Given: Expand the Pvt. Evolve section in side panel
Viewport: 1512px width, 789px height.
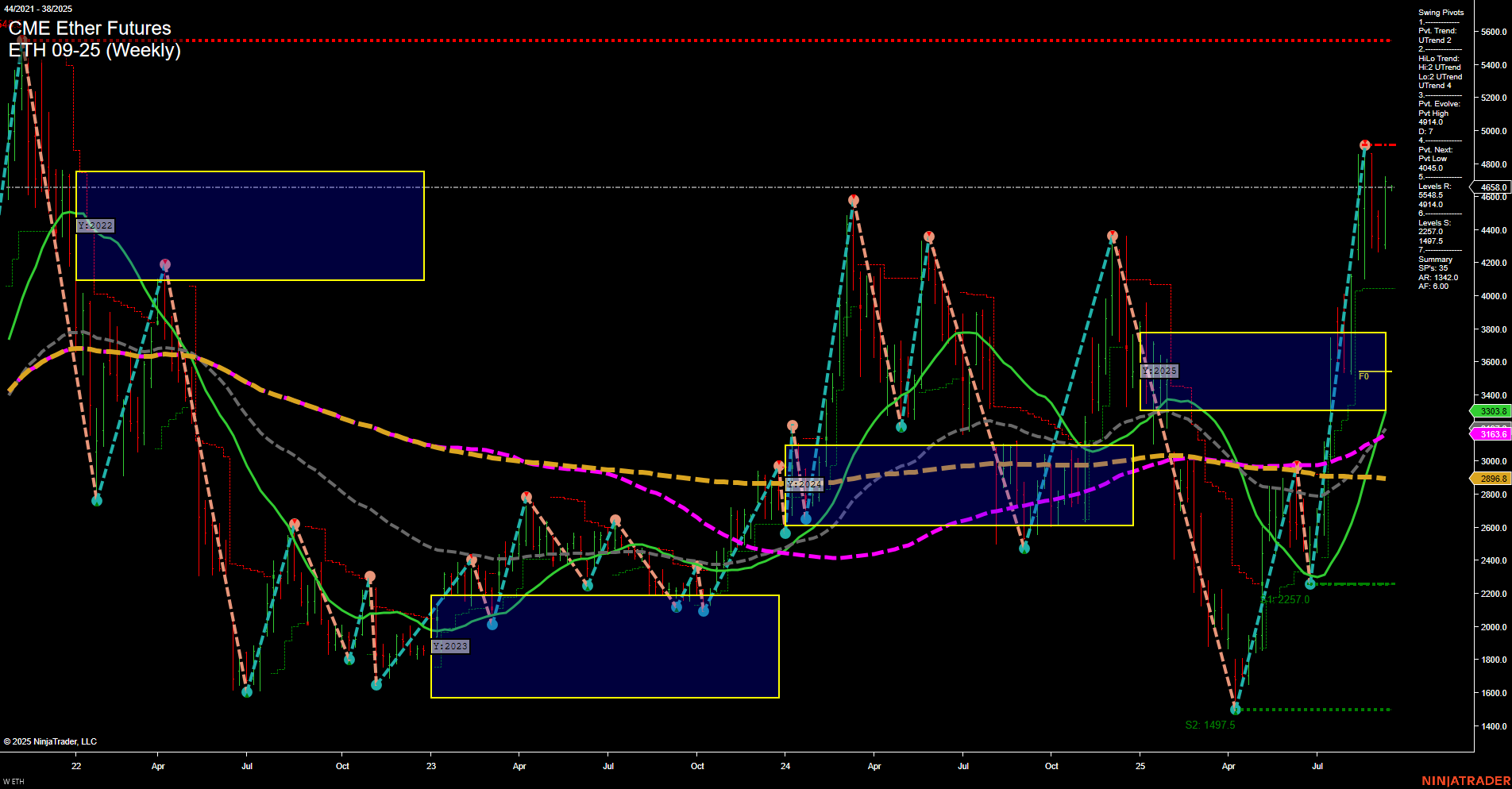Looking at the screenshot, I should coord(1439,103).
